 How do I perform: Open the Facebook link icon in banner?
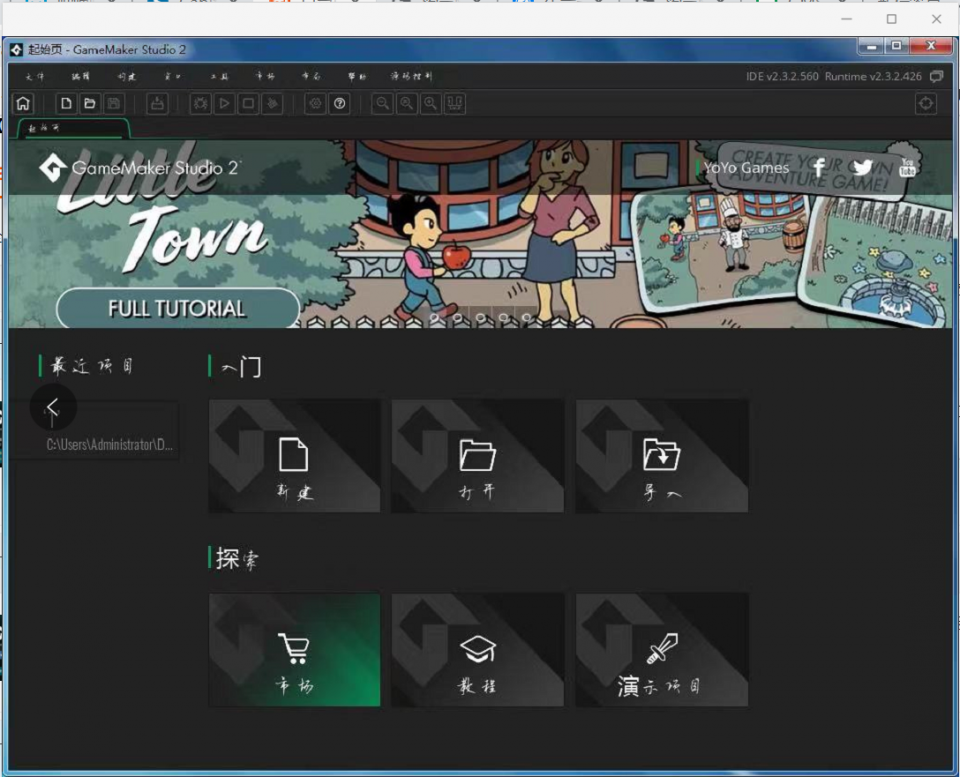pyautogui.click(x=819, y=167)
